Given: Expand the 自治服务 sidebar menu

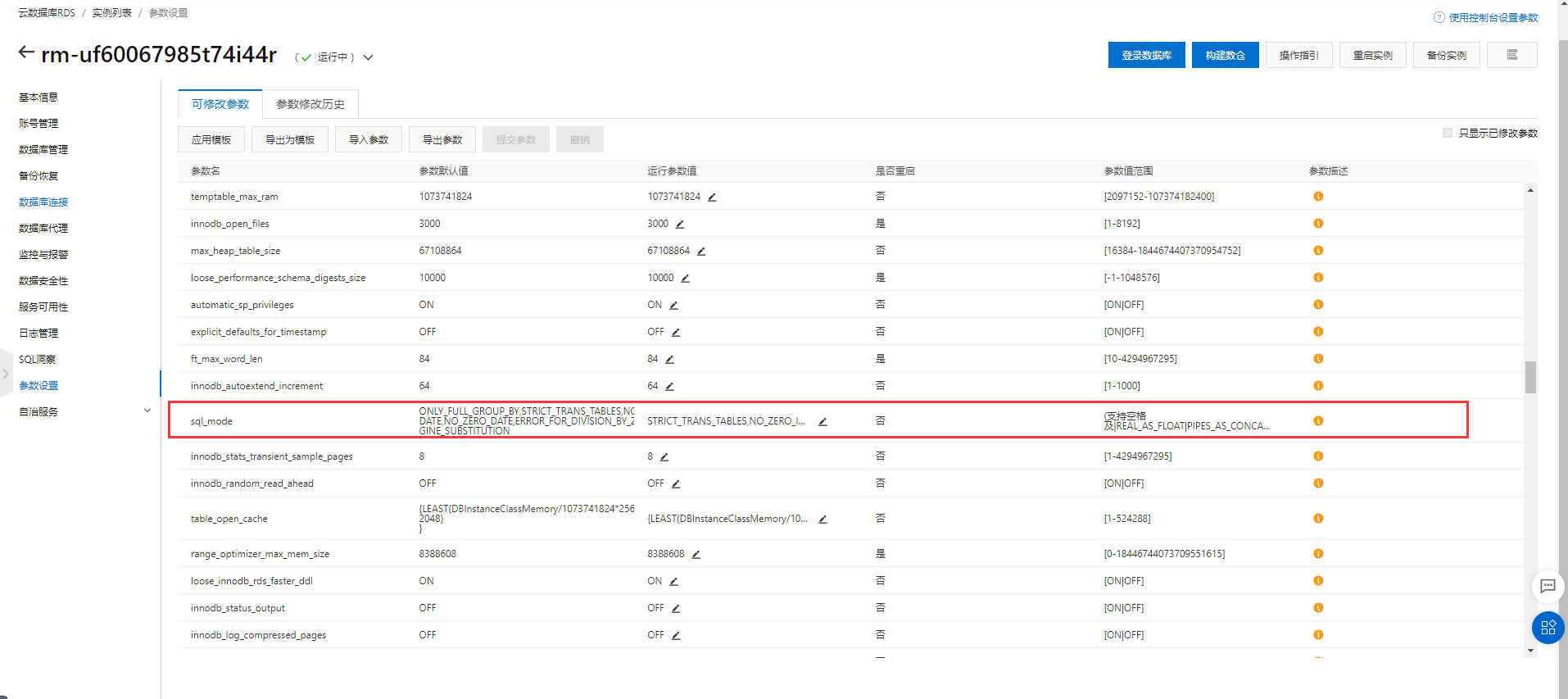Looking at the screenshot, I should point(147,411).
